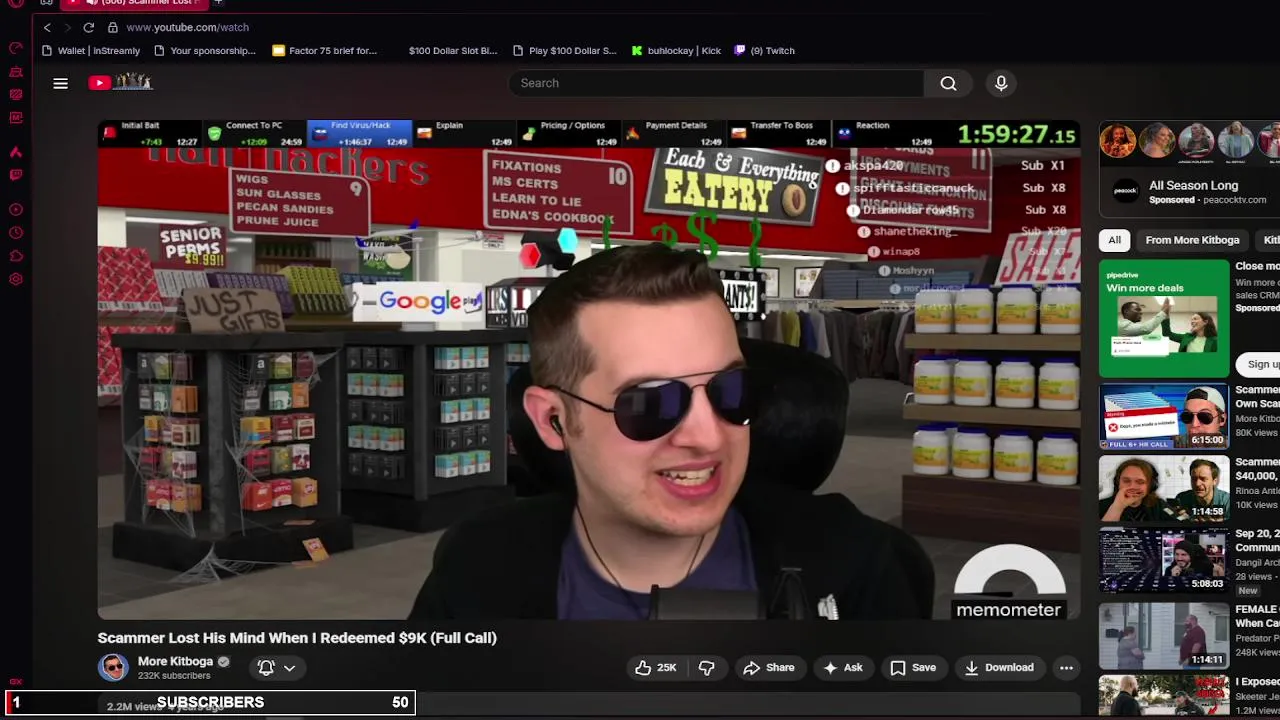Open buhlockay | Kick bookmark

click(x=676, y=50)
